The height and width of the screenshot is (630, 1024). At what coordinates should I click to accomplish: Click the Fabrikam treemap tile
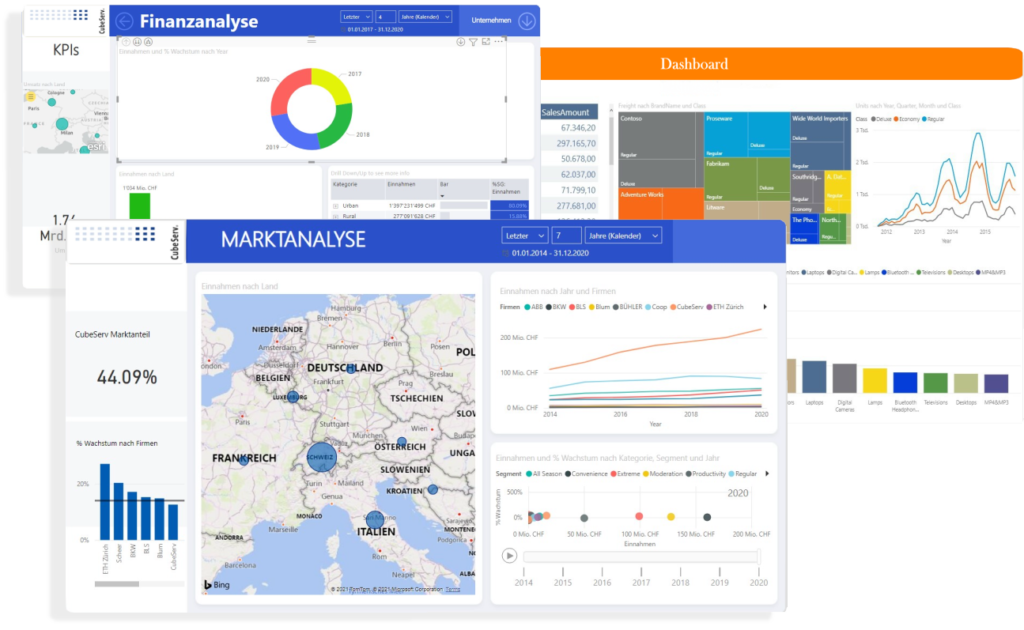[x=747, y=180]
